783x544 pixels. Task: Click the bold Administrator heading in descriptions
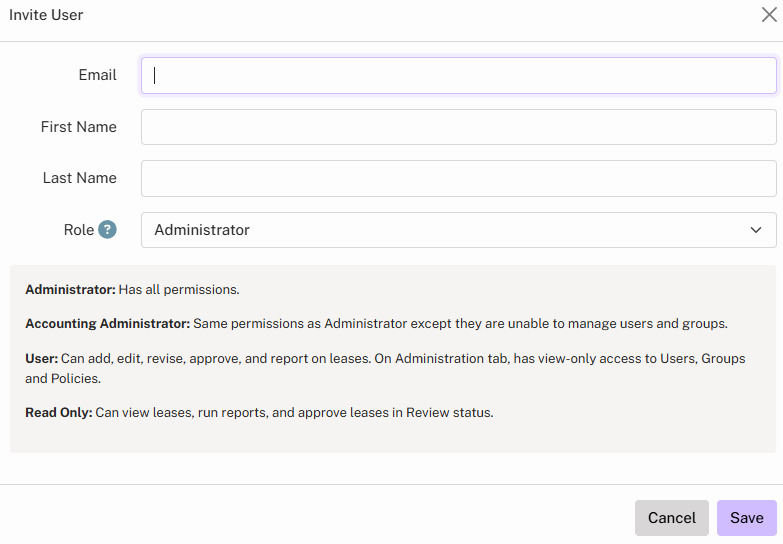pyautogui.click(x=70, y=290)
